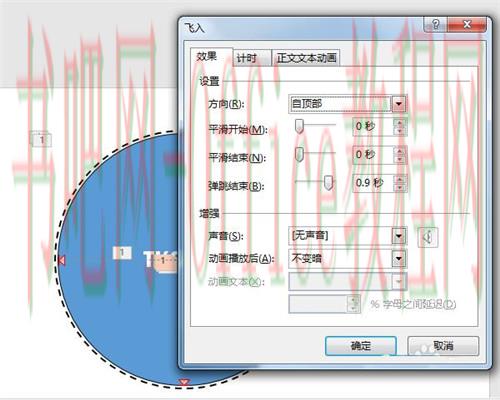Click red handle on circle's left edge
This screenshot has width=500, height=400.
pos(61,261)
